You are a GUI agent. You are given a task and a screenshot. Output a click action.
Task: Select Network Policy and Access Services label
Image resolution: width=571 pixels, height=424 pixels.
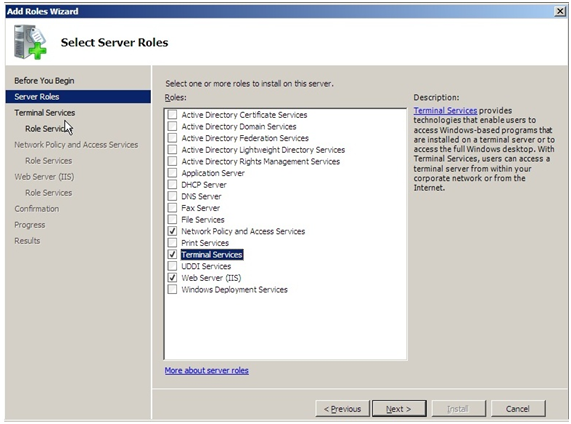(x=243, y=231)
